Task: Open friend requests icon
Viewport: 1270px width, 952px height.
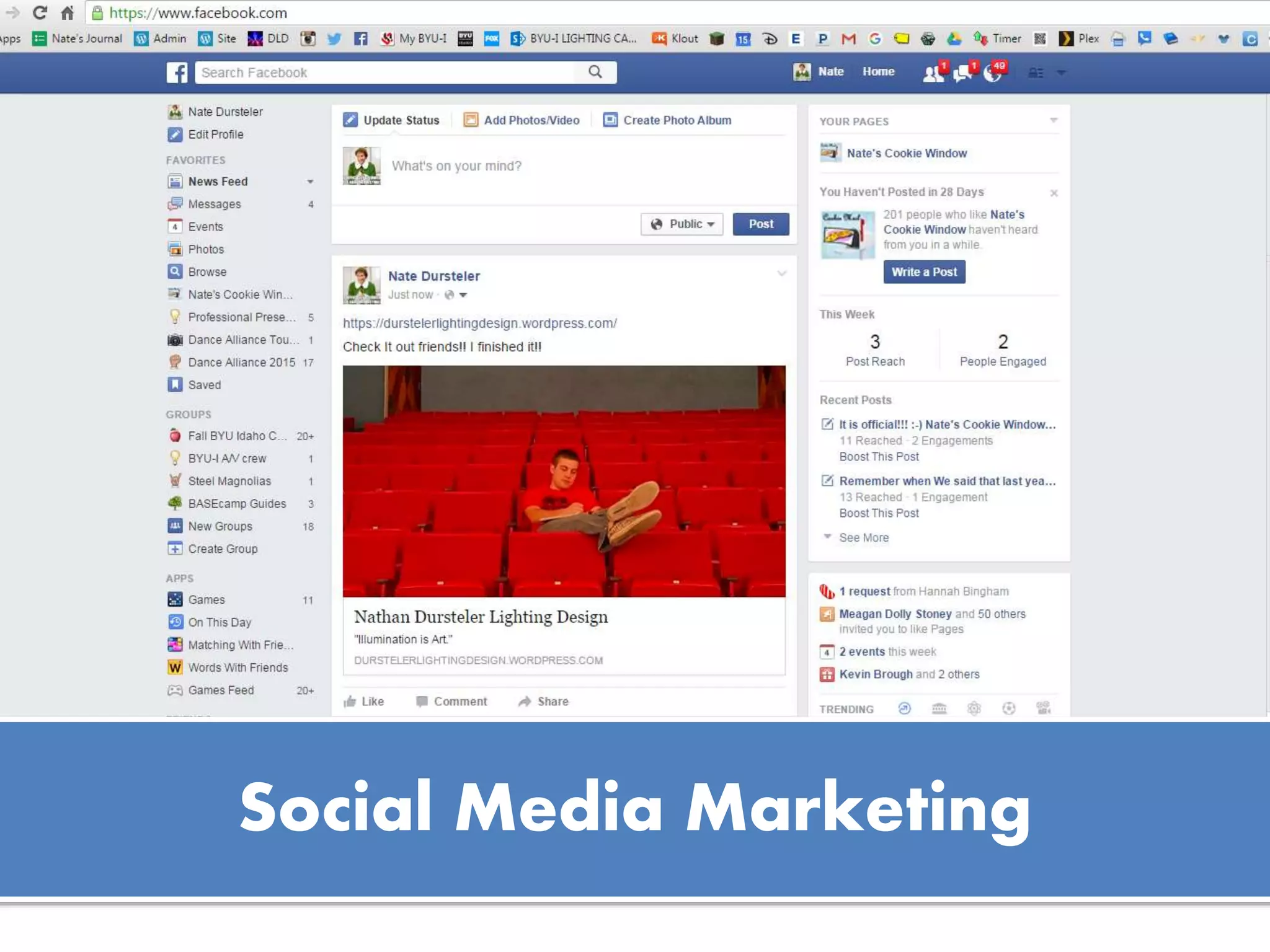Action: pos(933,73)
